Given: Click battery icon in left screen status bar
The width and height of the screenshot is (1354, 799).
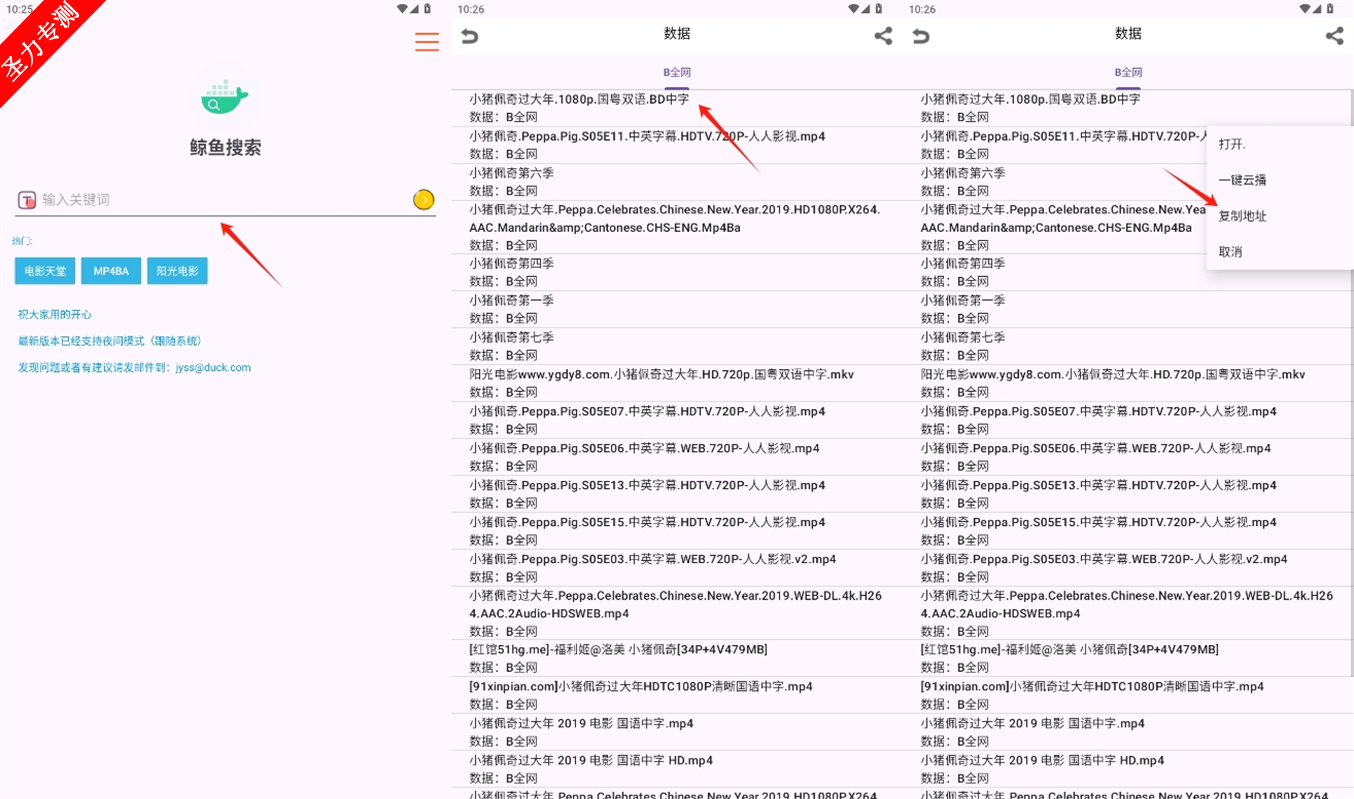Looking at the screenshot, I should pos(428,8).
